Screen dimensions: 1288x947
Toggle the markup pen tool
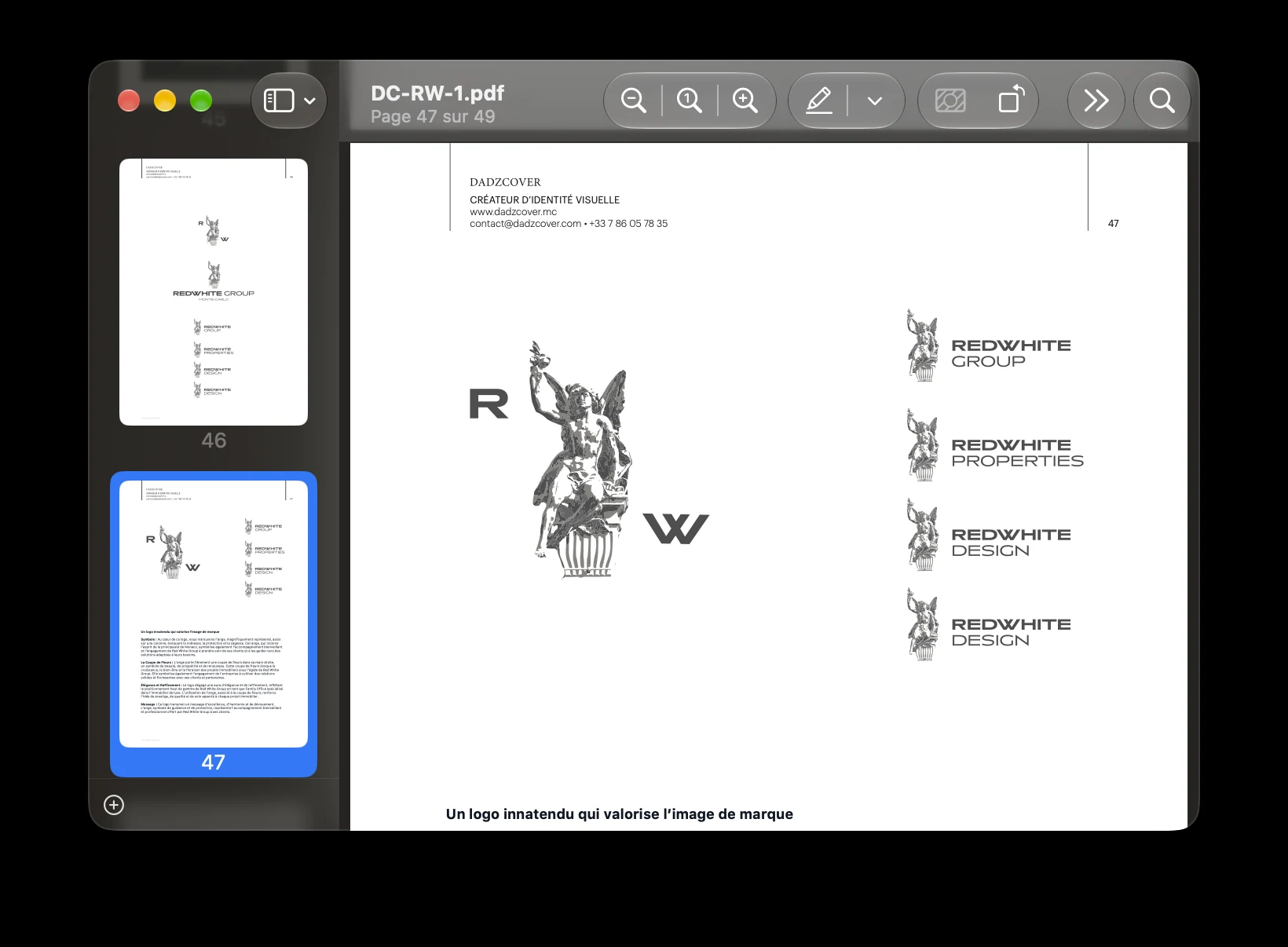point(819,101)
